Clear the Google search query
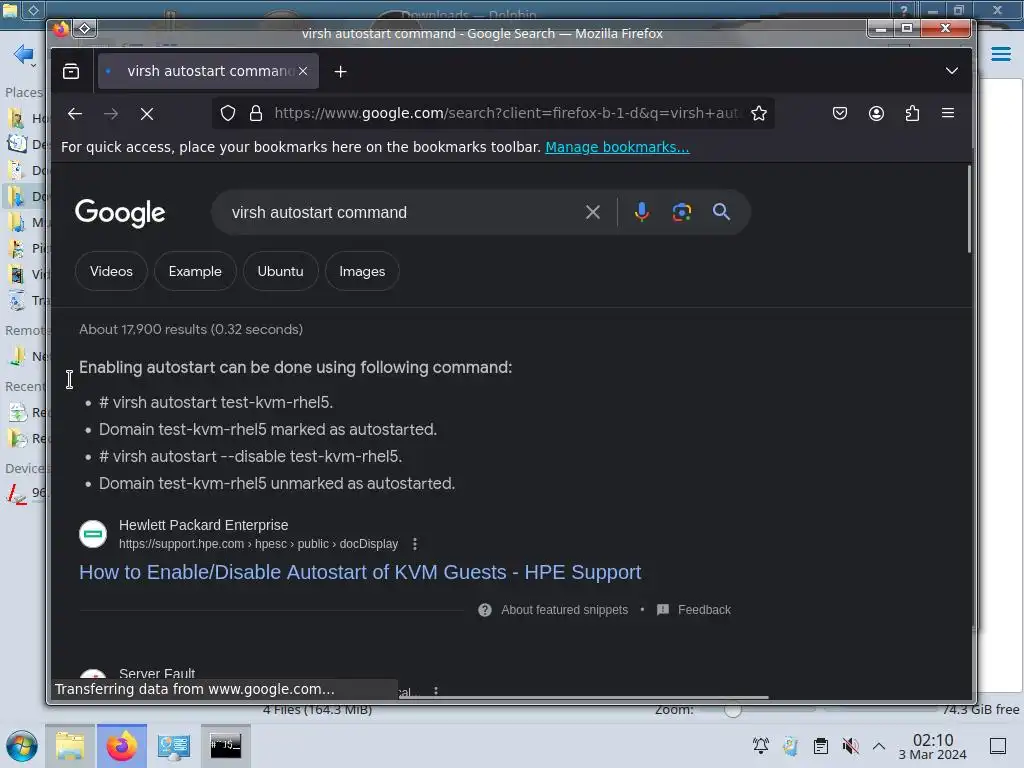 pos(593,212)
